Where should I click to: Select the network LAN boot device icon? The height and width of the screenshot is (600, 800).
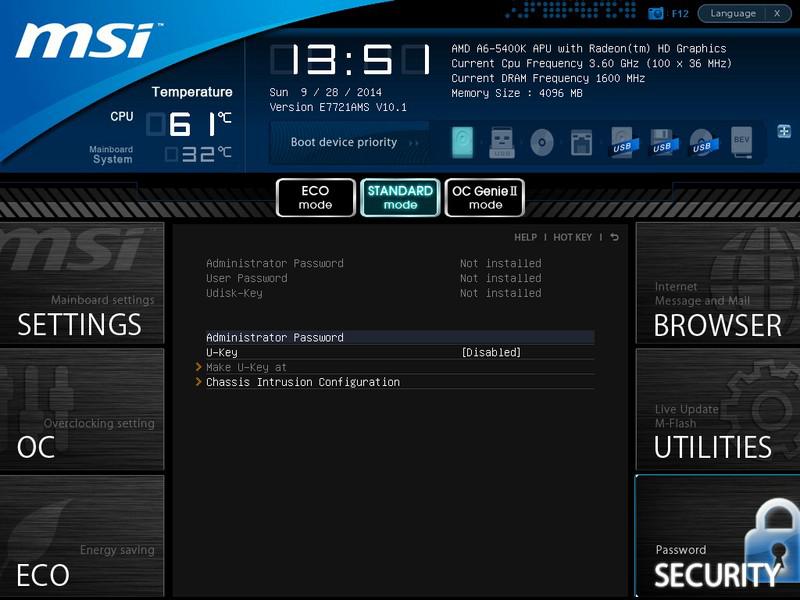tap(582, 142)
